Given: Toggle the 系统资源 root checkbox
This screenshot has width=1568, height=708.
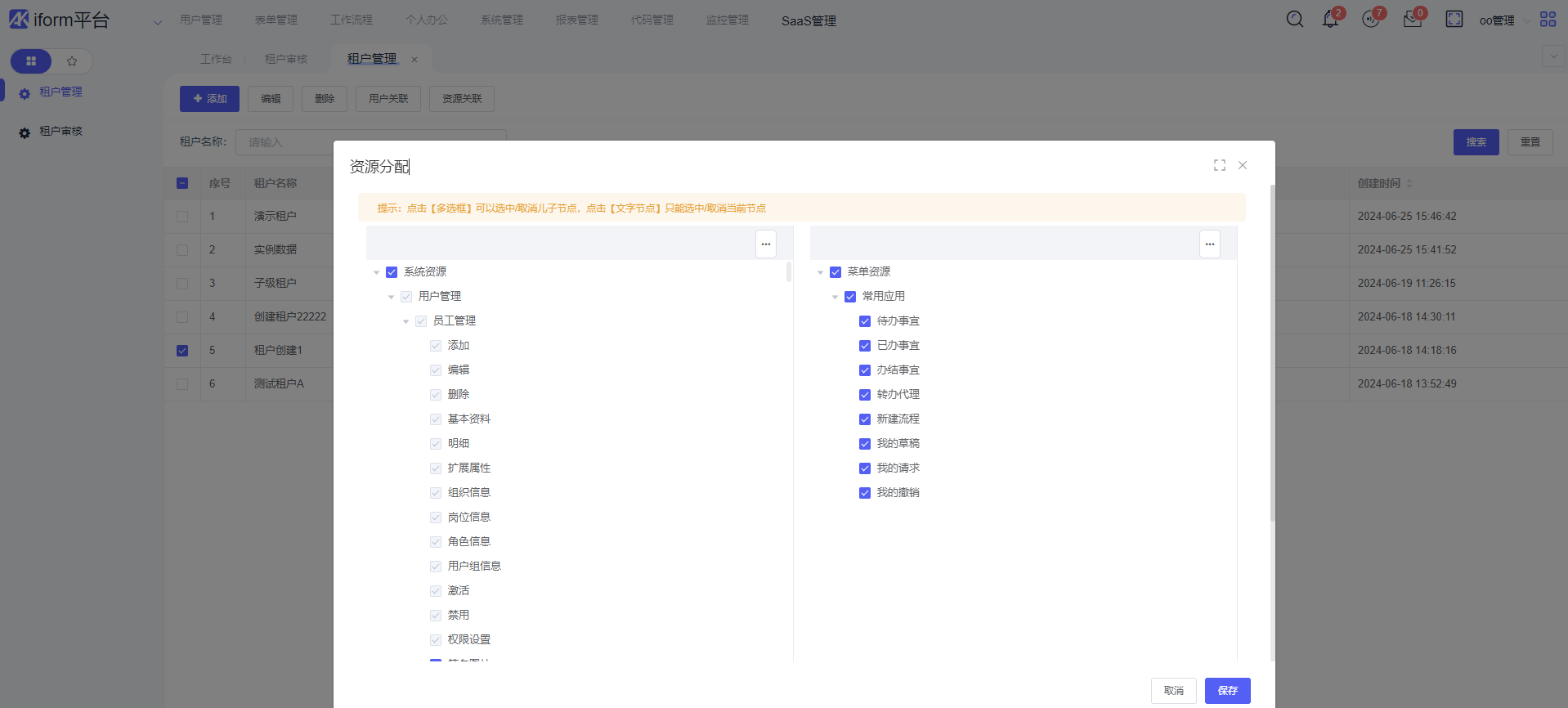Looking at the screenshot, I should pyautogui.click(x=392, y=272).
